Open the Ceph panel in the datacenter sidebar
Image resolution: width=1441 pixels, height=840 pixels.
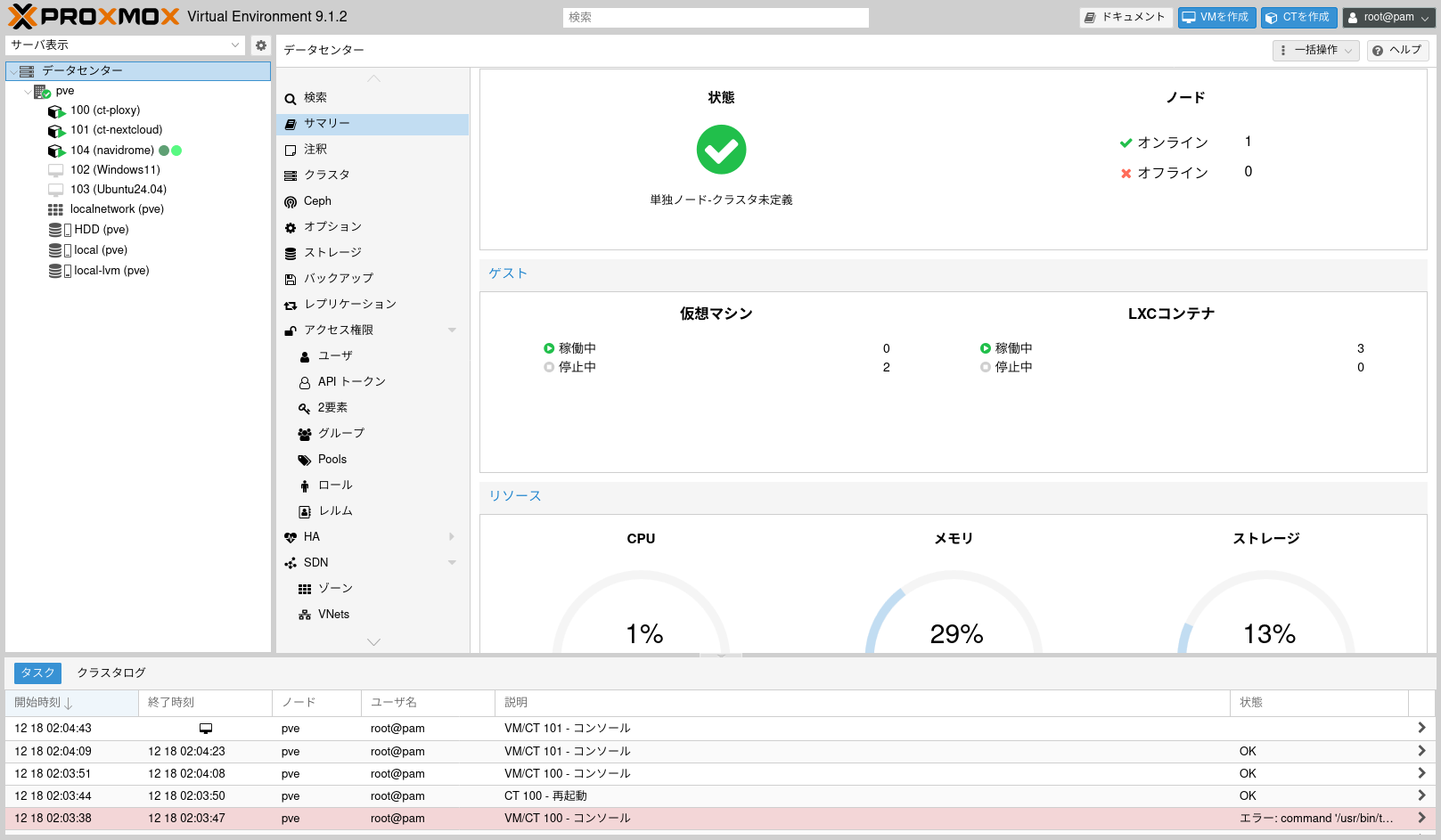316,200
